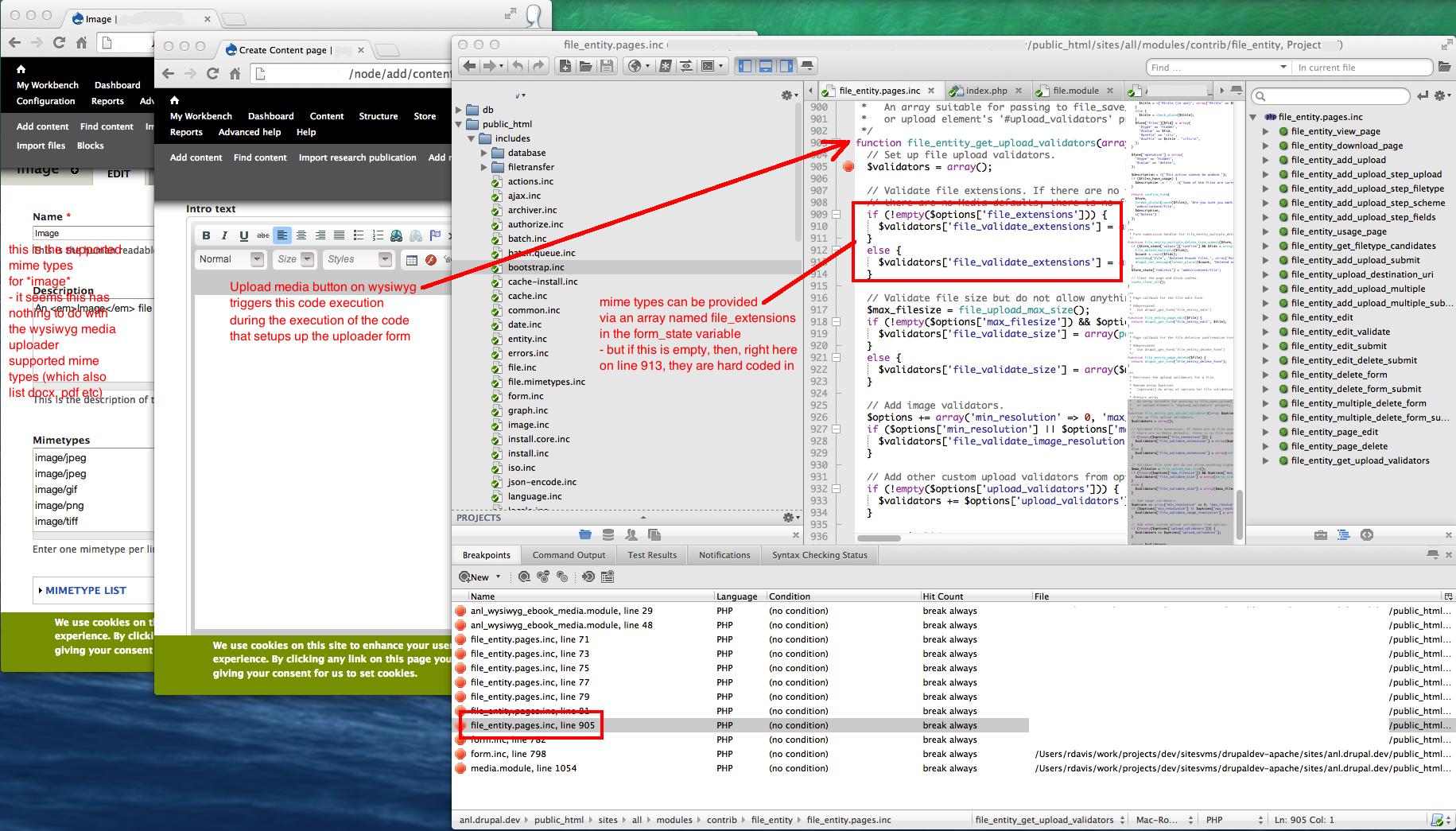Close the file_entity.pages.inc editor tab
This screenshot has width=1456, height=831.
(931, 91)
